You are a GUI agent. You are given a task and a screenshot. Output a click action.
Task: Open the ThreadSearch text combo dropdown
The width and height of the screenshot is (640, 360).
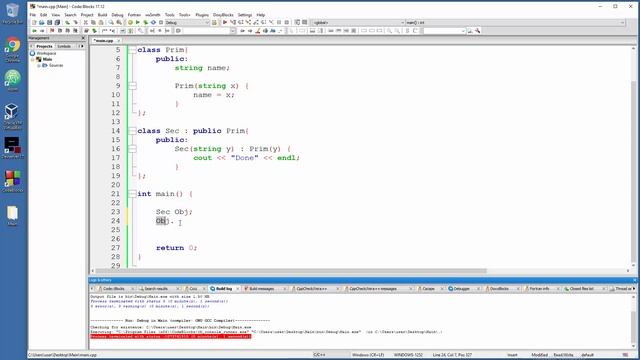463,31
